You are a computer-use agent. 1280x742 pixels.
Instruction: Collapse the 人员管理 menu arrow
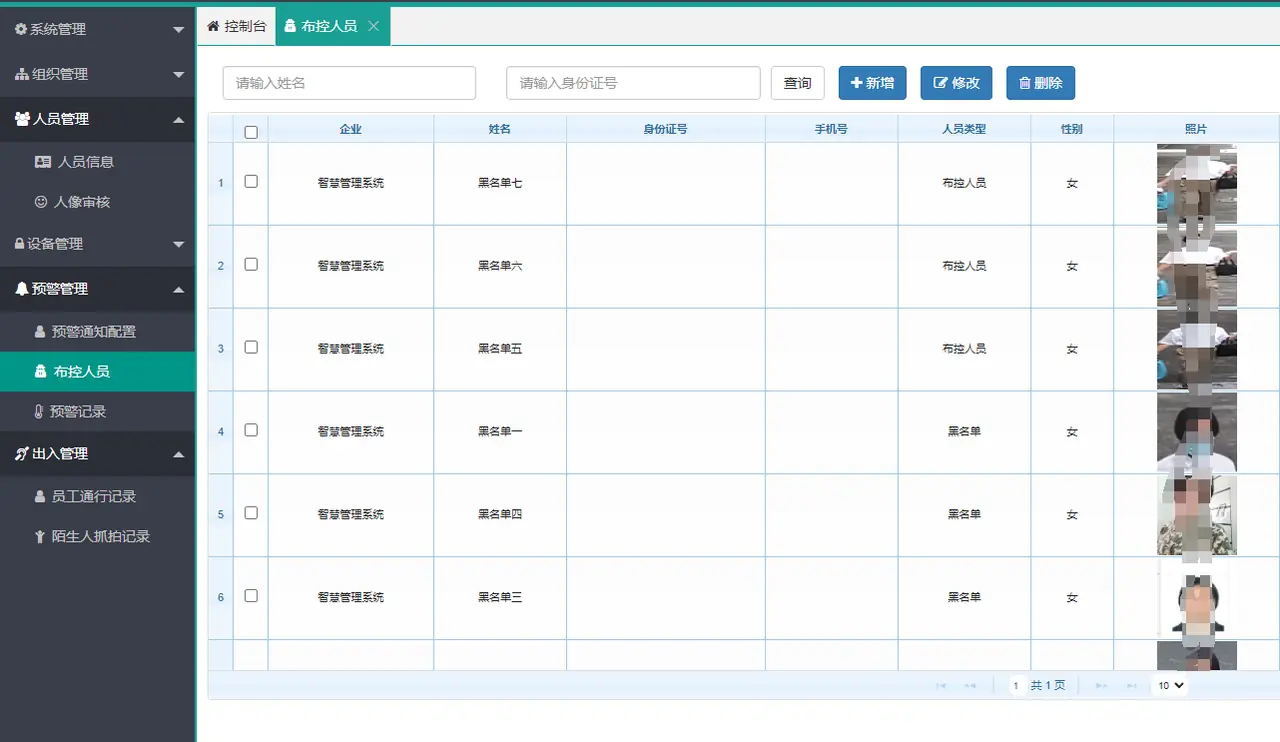click(x=178, y=120)
